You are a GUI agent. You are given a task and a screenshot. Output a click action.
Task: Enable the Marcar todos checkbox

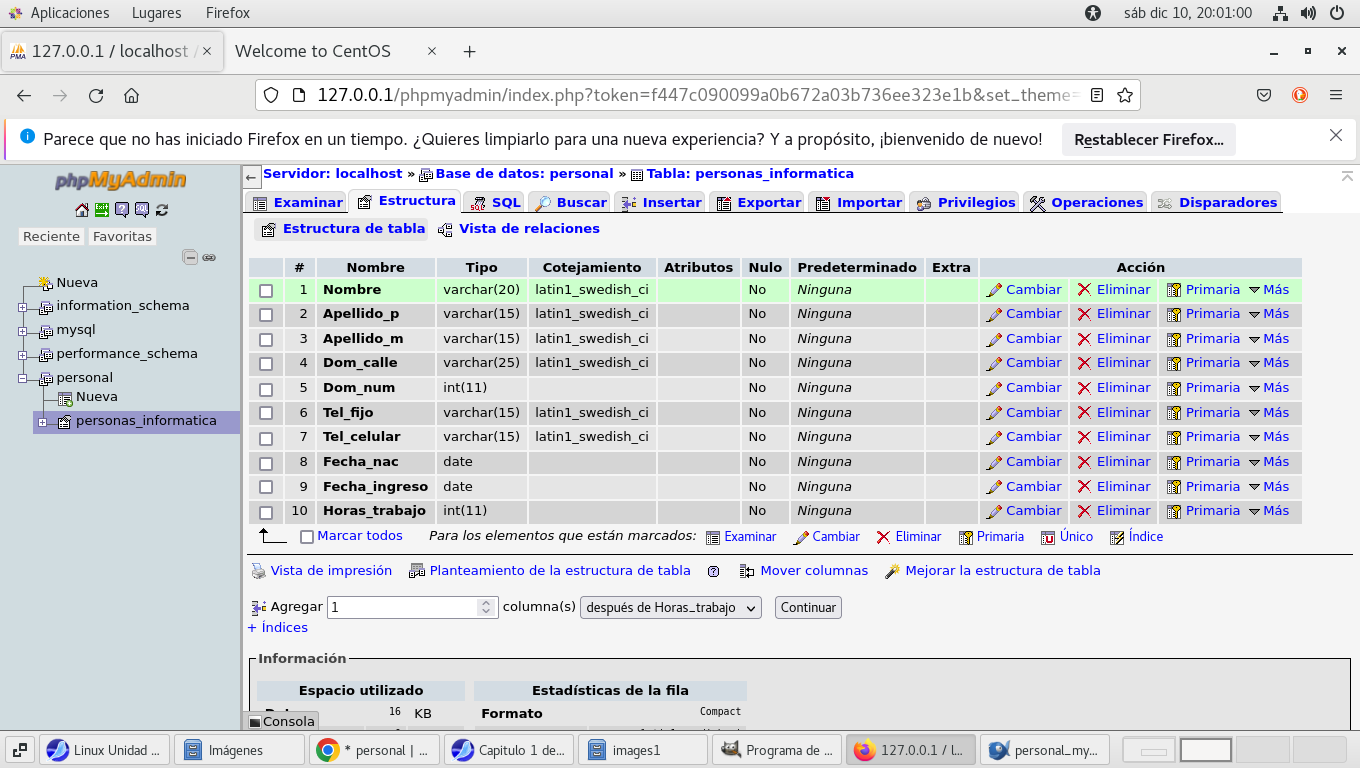tap(307, 537)
